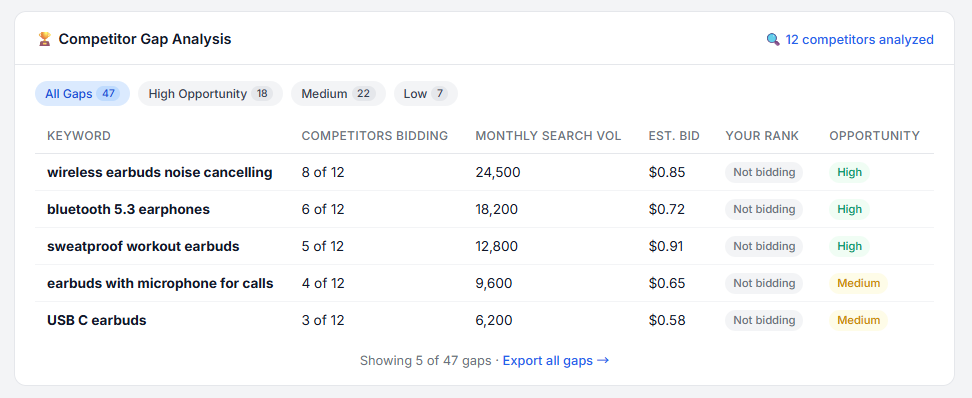
Task: Click the $0.65 estimated bid
Action: pyautogui.click(x=667, y=283)
